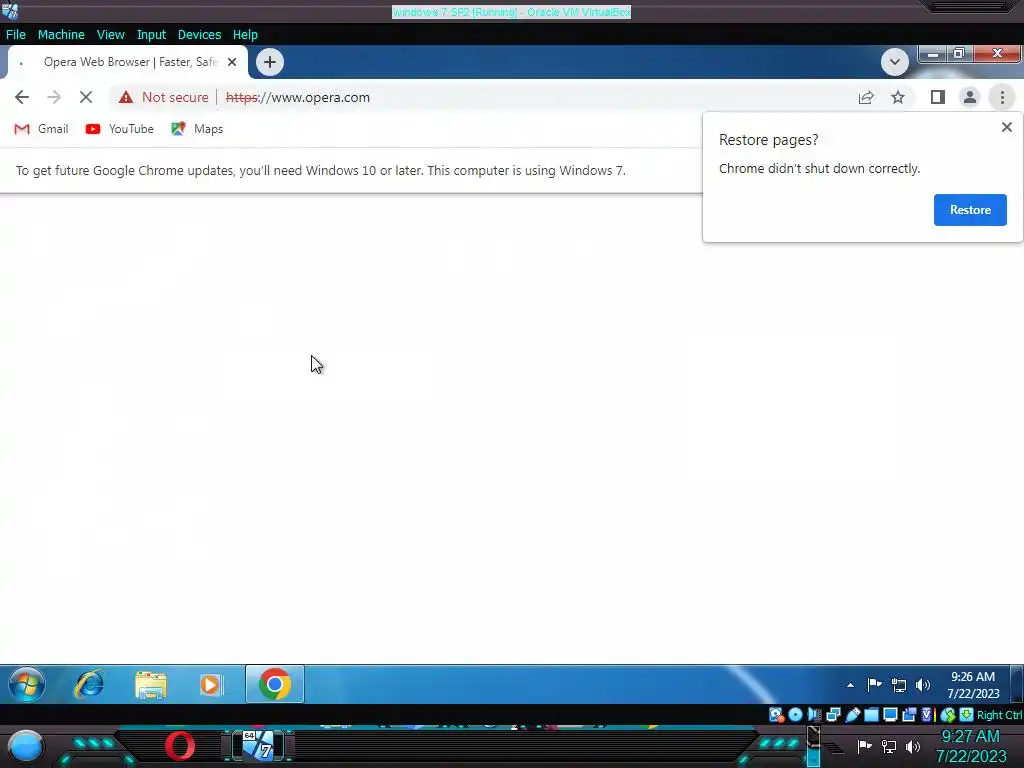The height and width of the screenshot is (768, 1024).
Task: Click the Restore button
Action: (x=970, y=210)
